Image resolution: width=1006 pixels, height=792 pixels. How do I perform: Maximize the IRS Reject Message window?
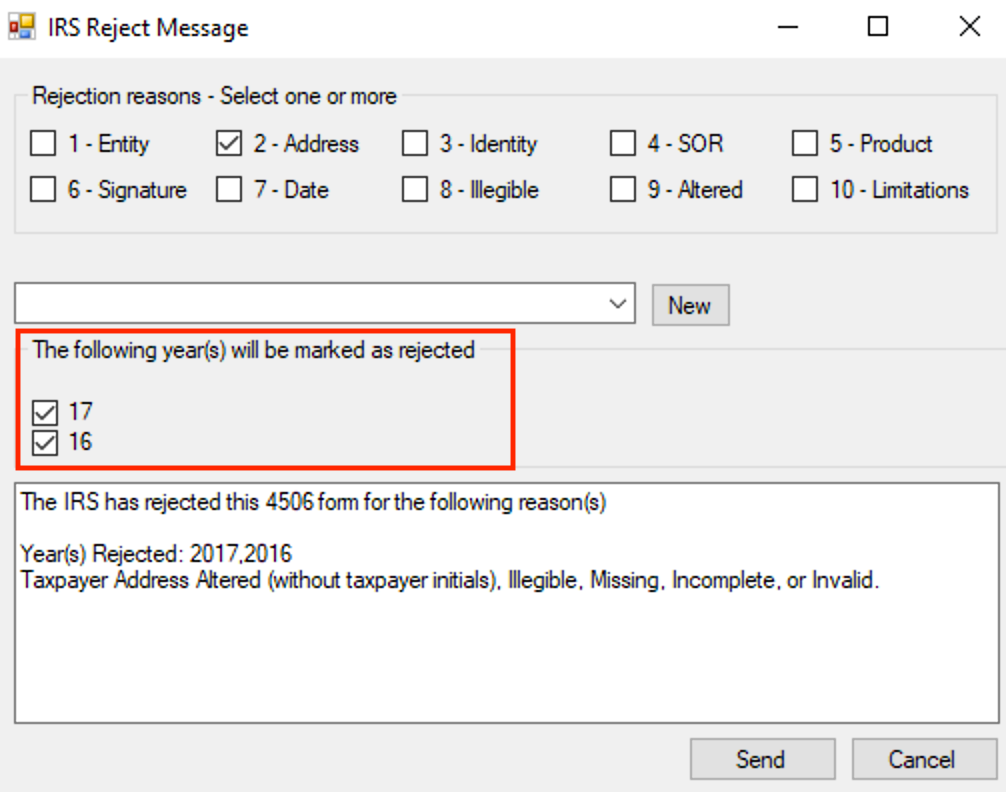(x=878, y=27)
